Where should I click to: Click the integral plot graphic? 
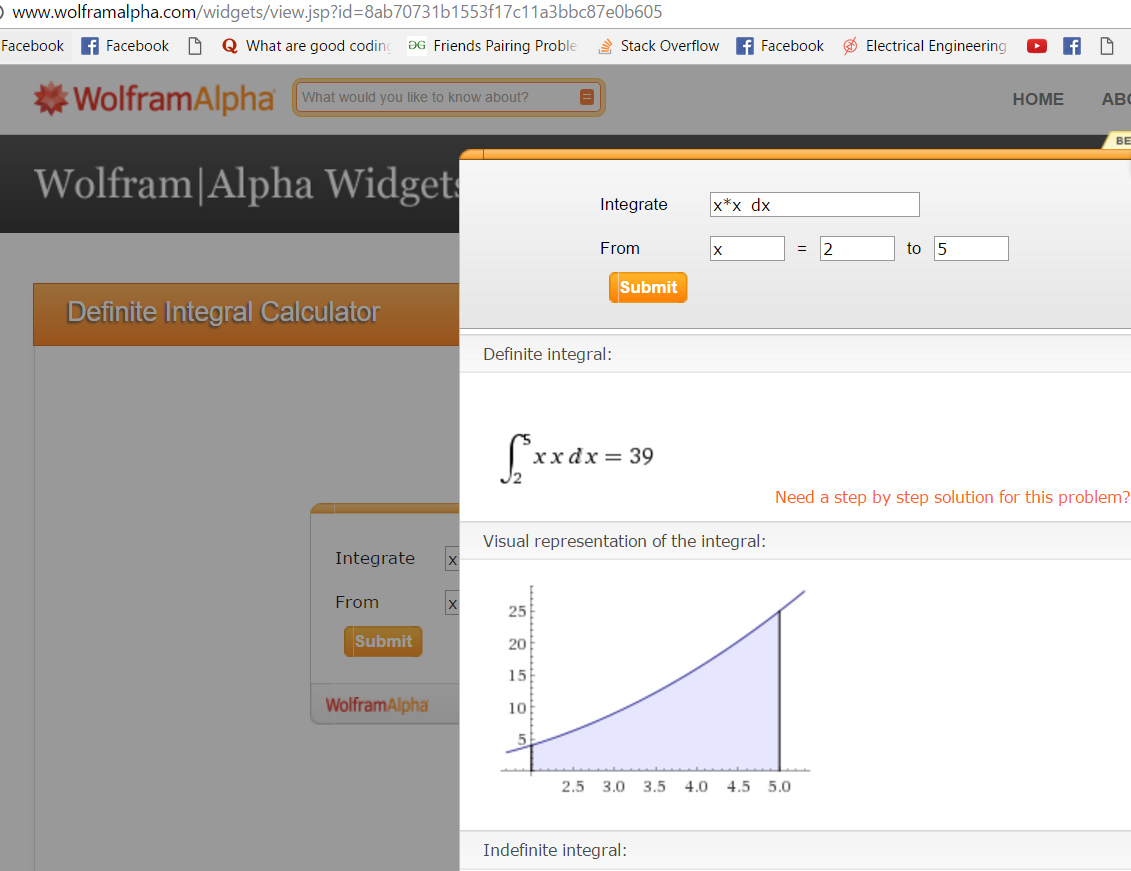tap(655, 690)
